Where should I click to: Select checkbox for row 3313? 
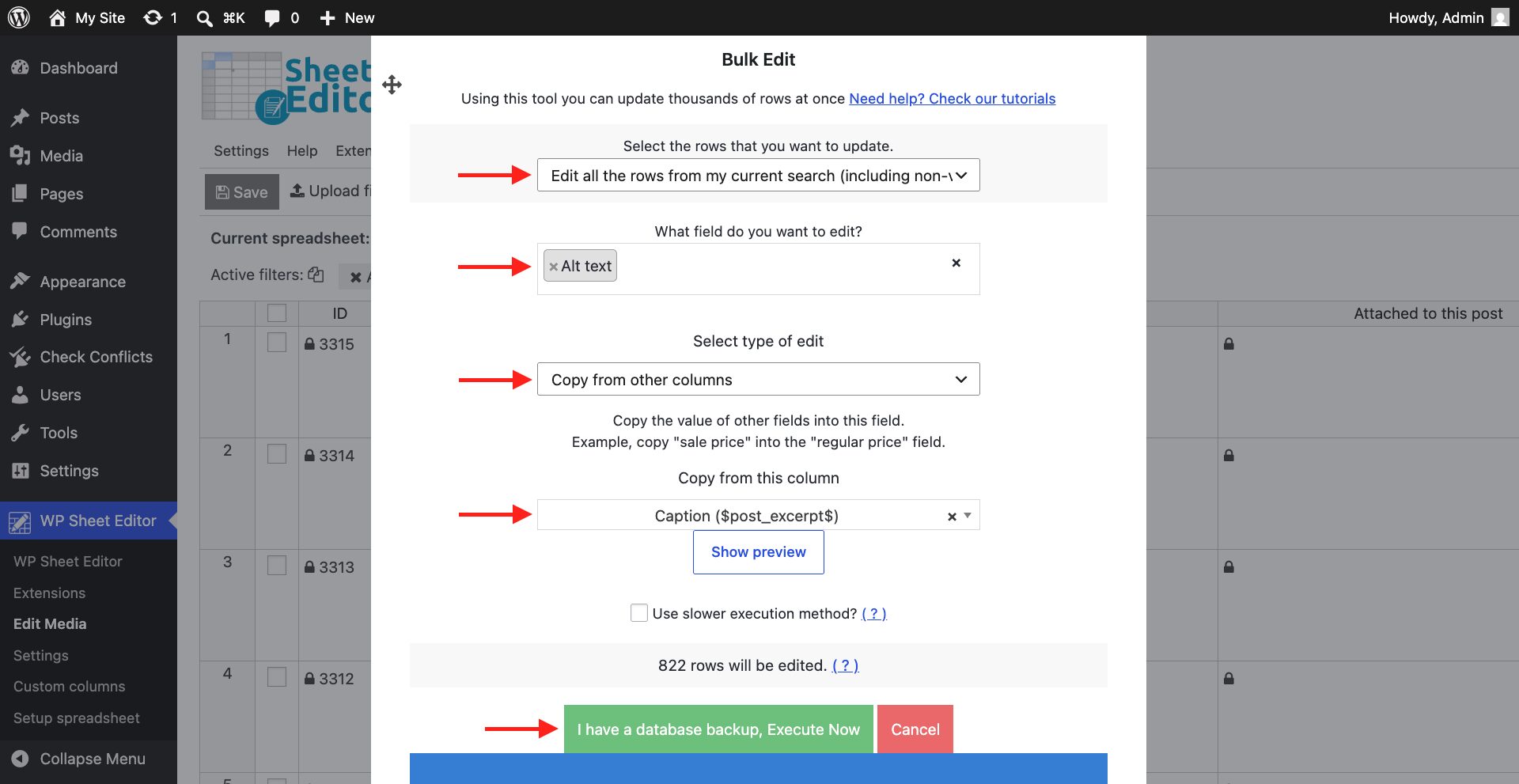pyautogui.click(x=277, y=565)
